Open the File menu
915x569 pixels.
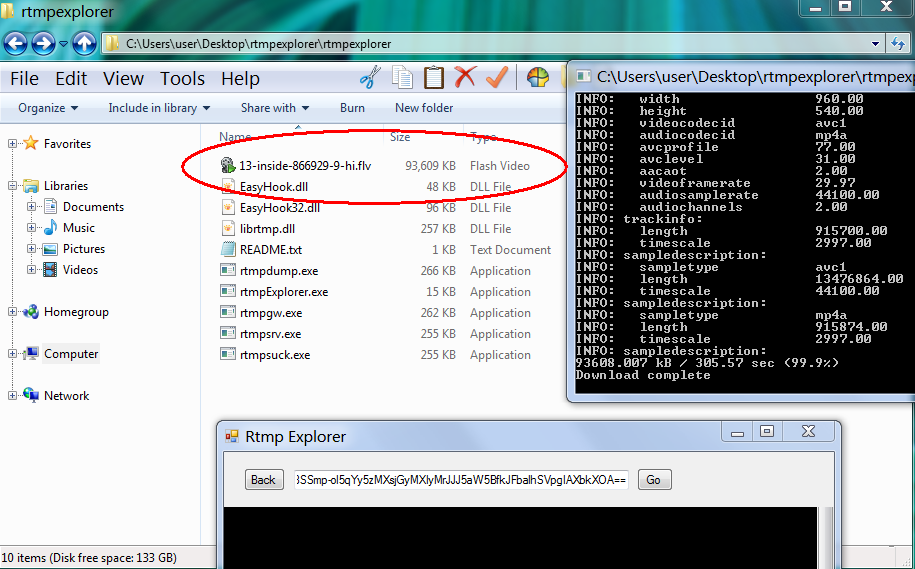point(25,78)
